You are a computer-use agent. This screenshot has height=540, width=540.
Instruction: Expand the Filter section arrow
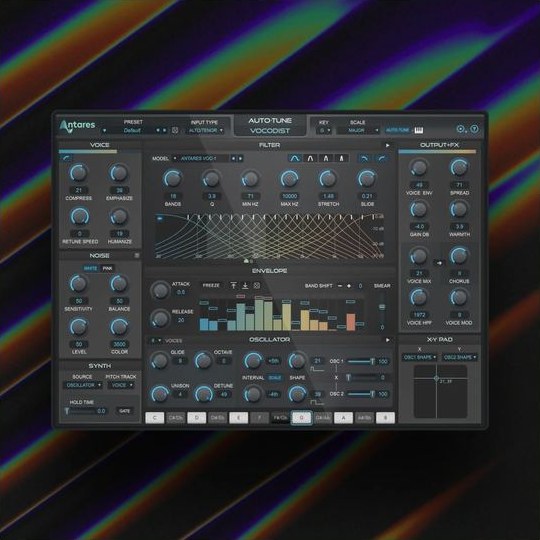coord(387,145)
